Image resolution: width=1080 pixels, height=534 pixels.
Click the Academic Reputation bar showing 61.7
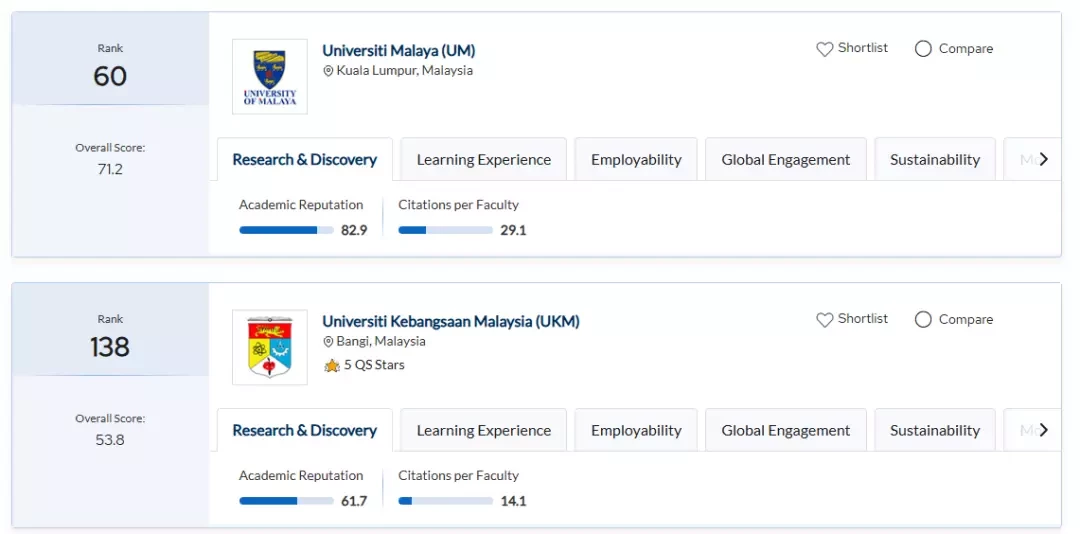point(287,501)
